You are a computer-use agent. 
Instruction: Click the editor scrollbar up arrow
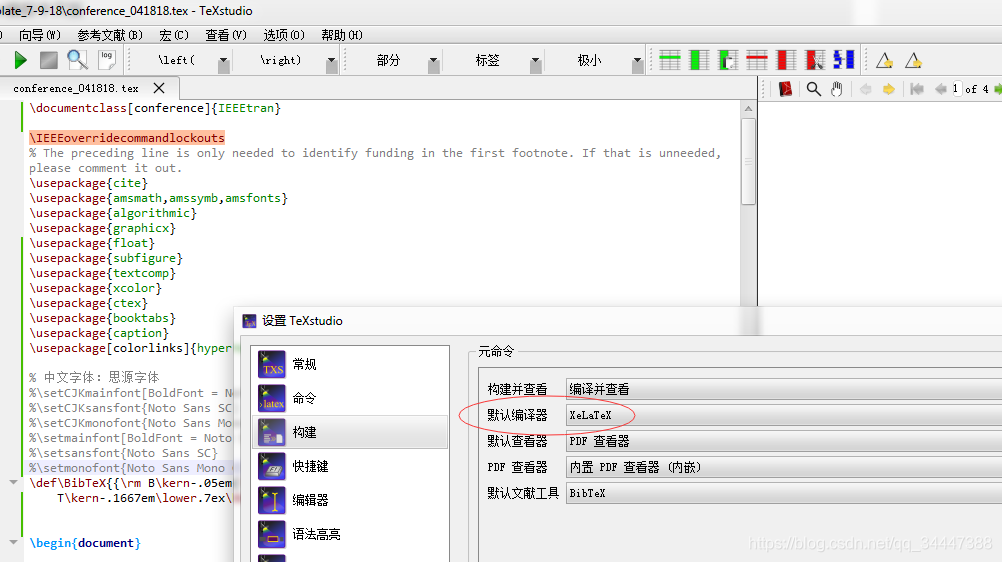[748, 109]
